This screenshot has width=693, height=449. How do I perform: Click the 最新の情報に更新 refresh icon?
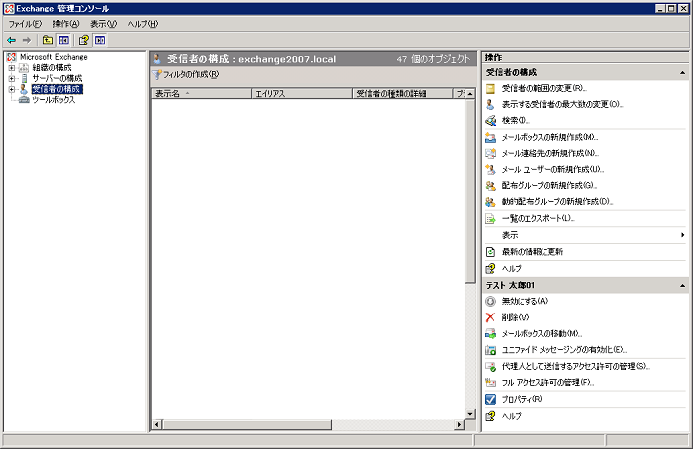click(490, 252)
